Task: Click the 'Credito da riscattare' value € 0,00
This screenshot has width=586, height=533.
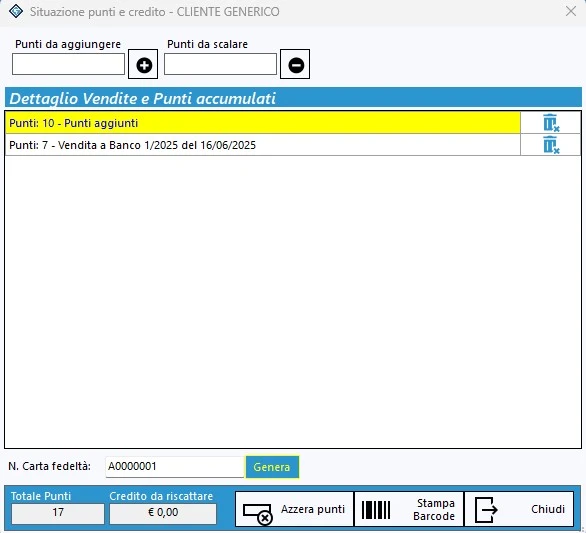Action: 163,513
